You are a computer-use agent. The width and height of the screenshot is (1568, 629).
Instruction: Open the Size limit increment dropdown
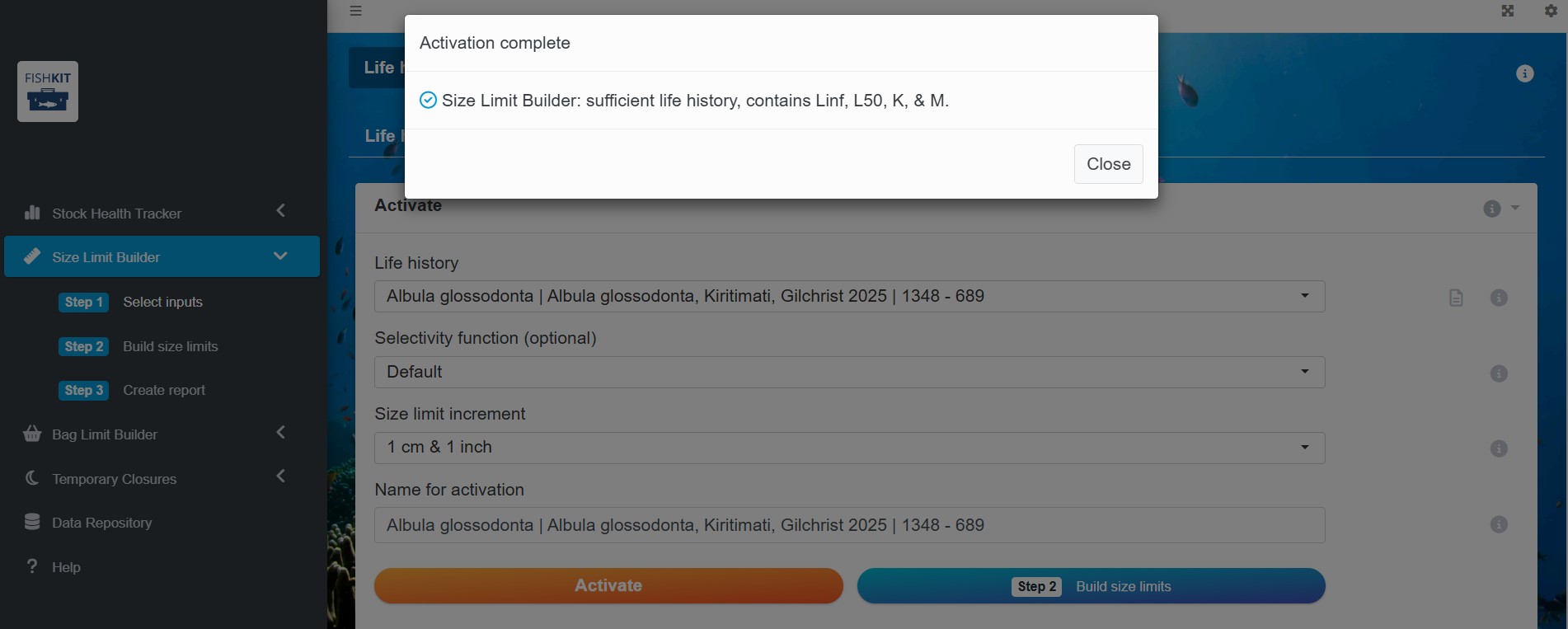pos(849,448)
